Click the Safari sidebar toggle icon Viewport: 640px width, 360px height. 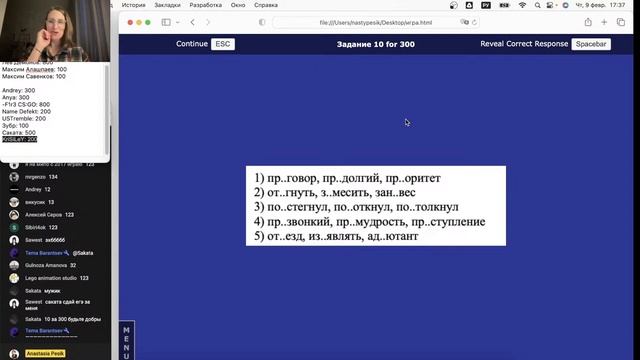pos(166,22)
